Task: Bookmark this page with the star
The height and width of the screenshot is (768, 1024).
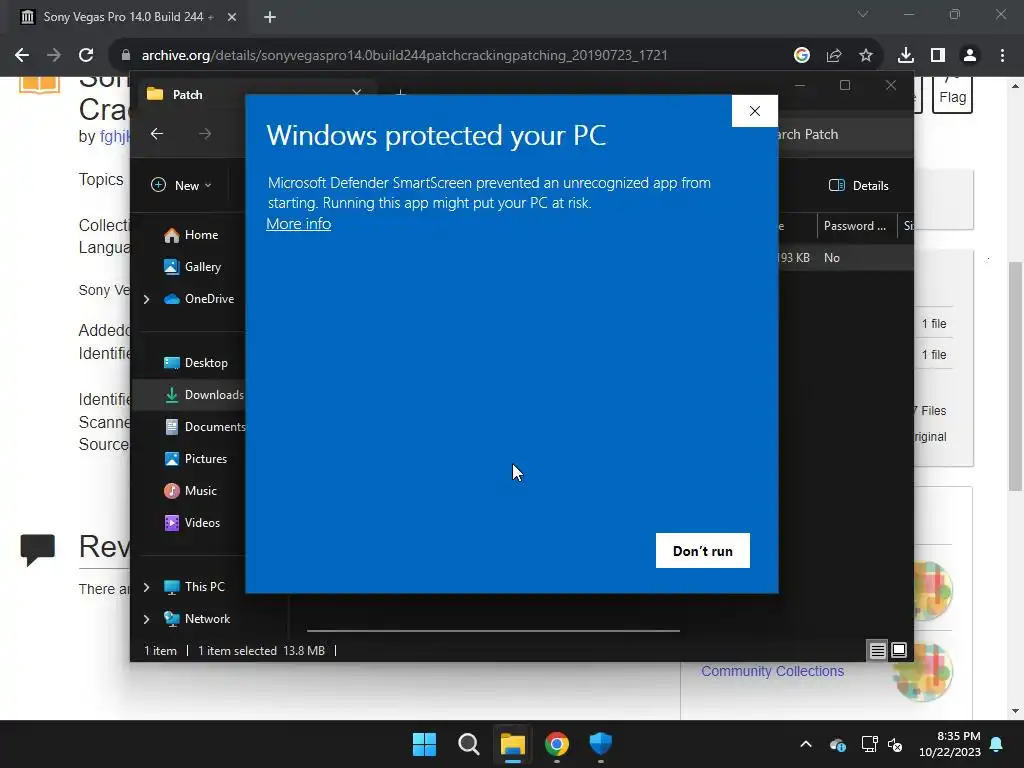Action: pyautogui.click(x=866, y=56)
